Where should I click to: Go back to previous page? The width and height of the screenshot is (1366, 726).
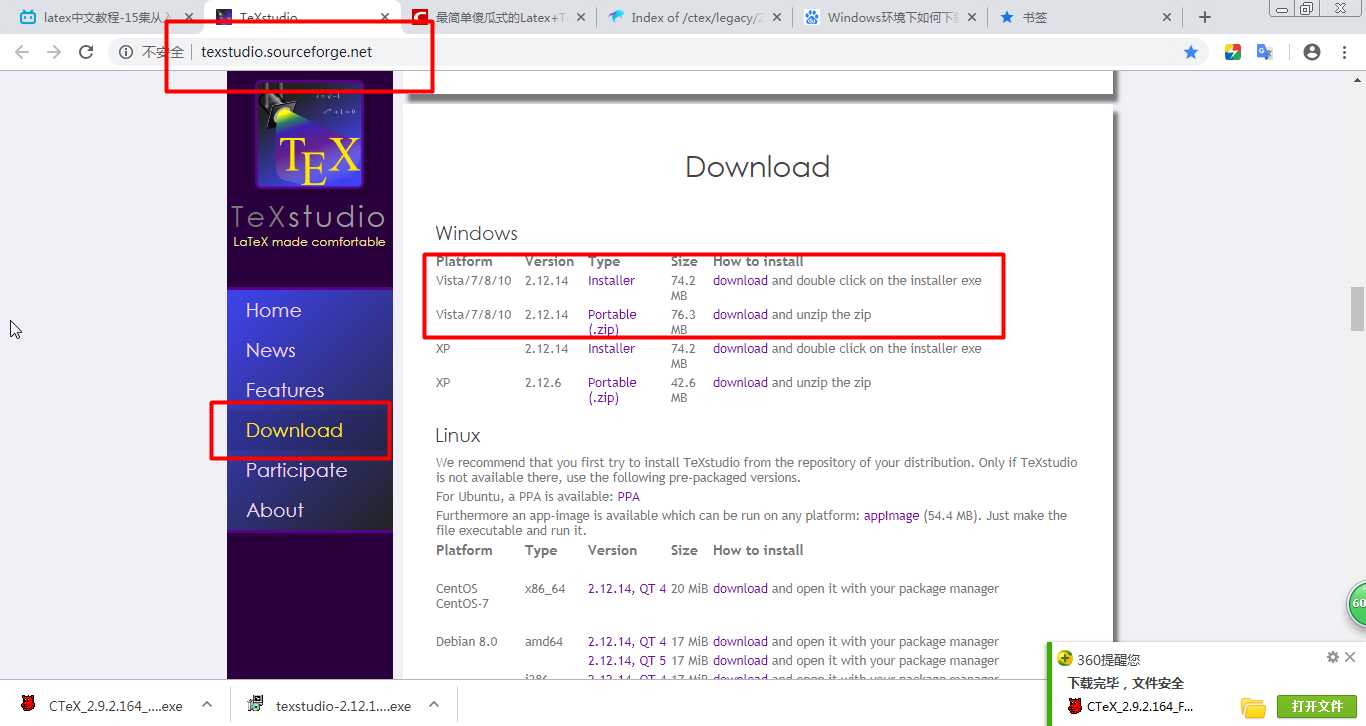click(x=22, y=52)
